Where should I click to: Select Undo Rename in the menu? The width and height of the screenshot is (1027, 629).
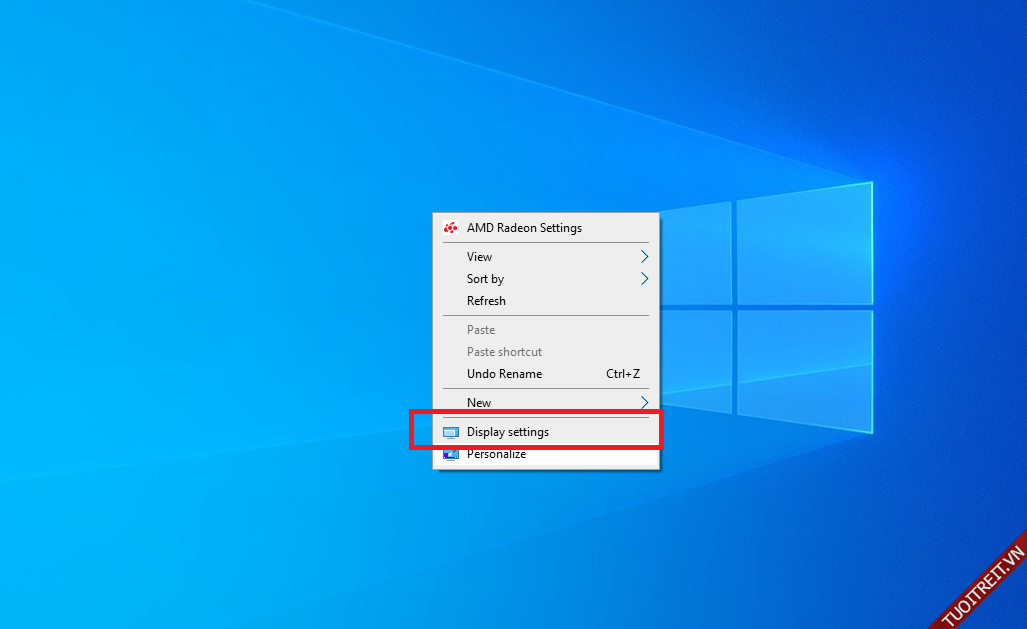(x=504, y=374)
